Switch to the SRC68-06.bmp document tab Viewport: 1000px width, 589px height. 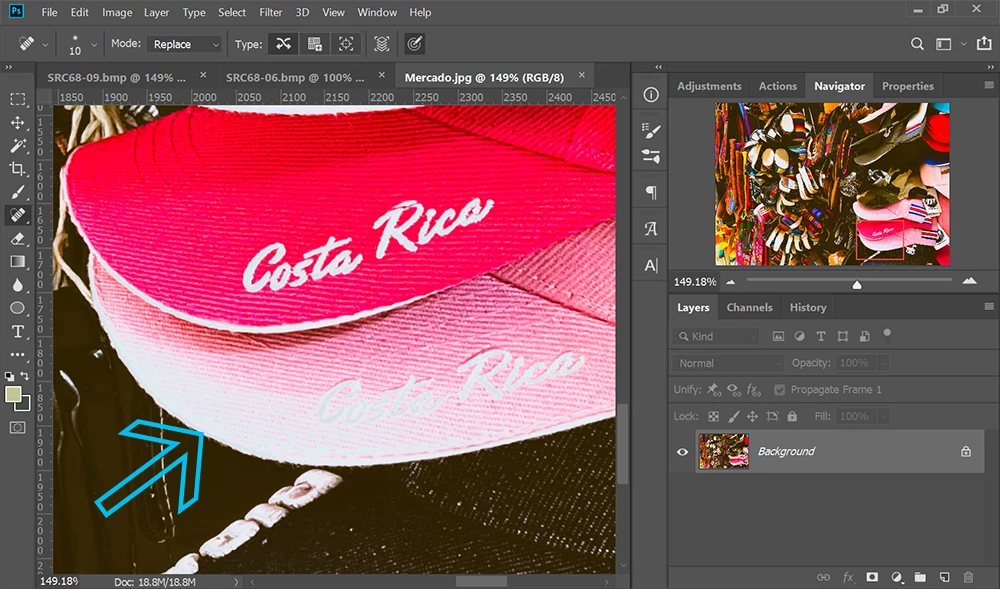tap(295, 77)
